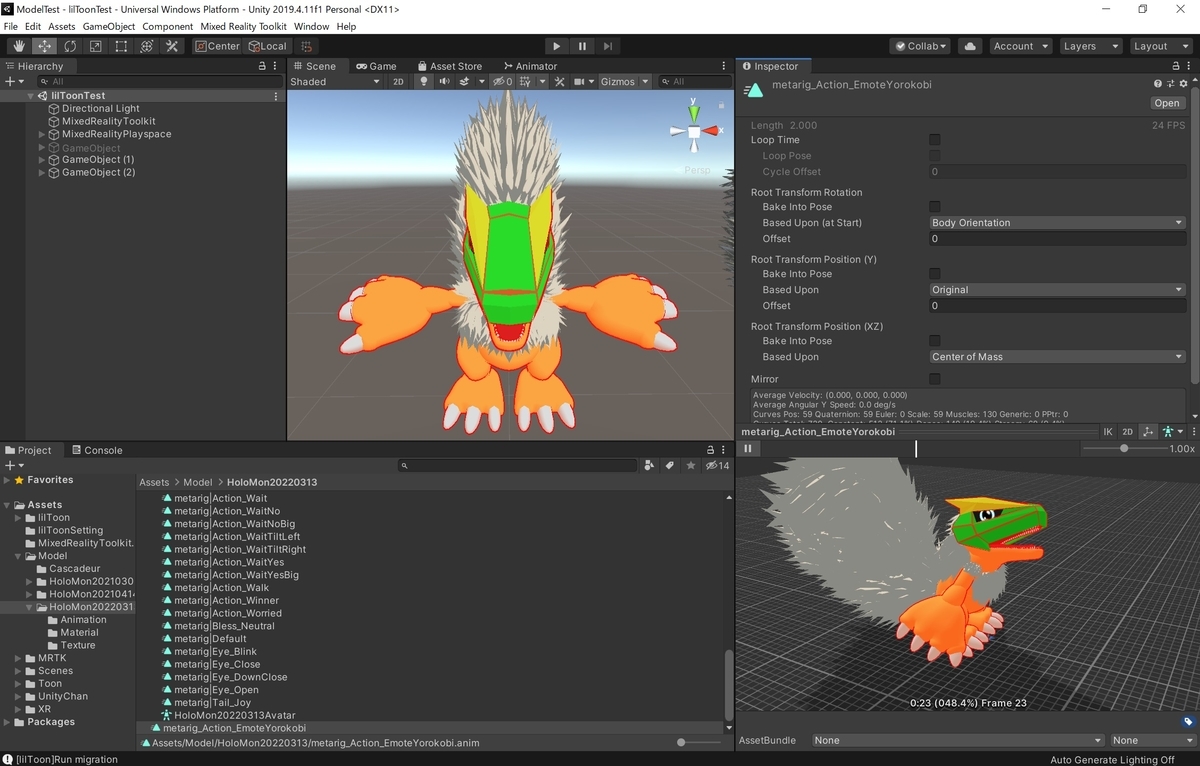Select the Scale tool in the toolbar

tap(96, 46)
